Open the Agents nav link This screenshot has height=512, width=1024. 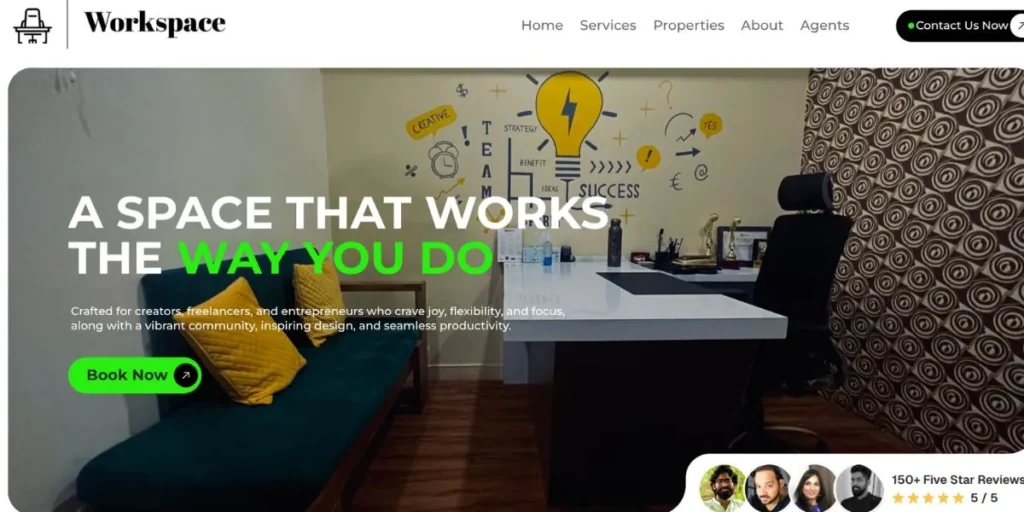pyautogui.click(x=824, y=25)
